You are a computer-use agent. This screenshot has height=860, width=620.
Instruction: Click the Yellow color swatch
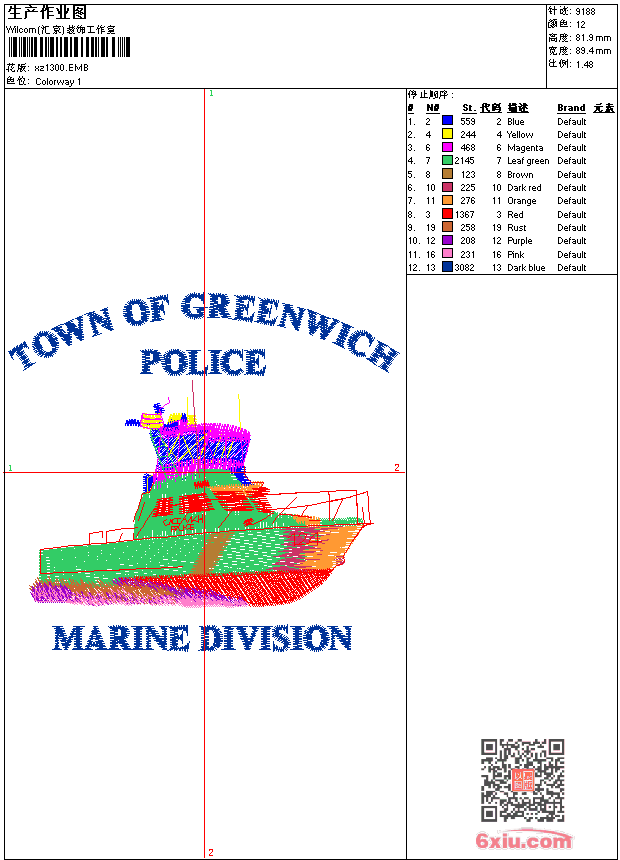(448, 134)
